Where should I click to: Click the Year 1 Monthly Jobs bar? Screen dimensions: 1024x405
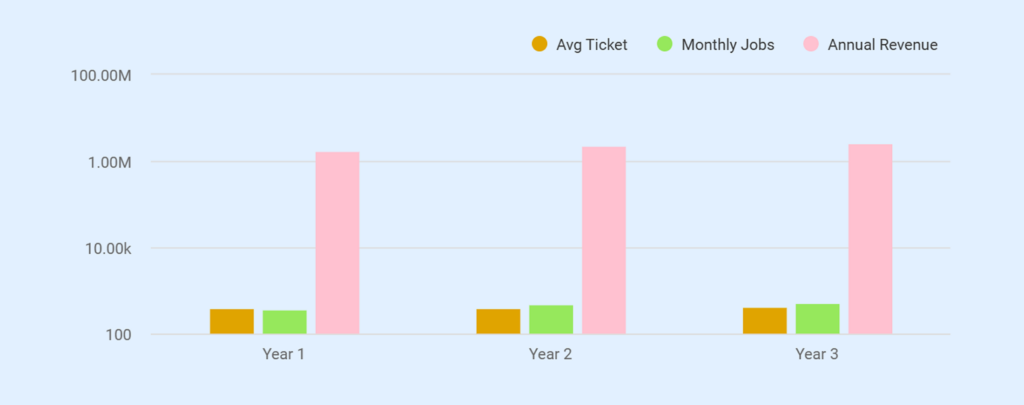[285, 322]
